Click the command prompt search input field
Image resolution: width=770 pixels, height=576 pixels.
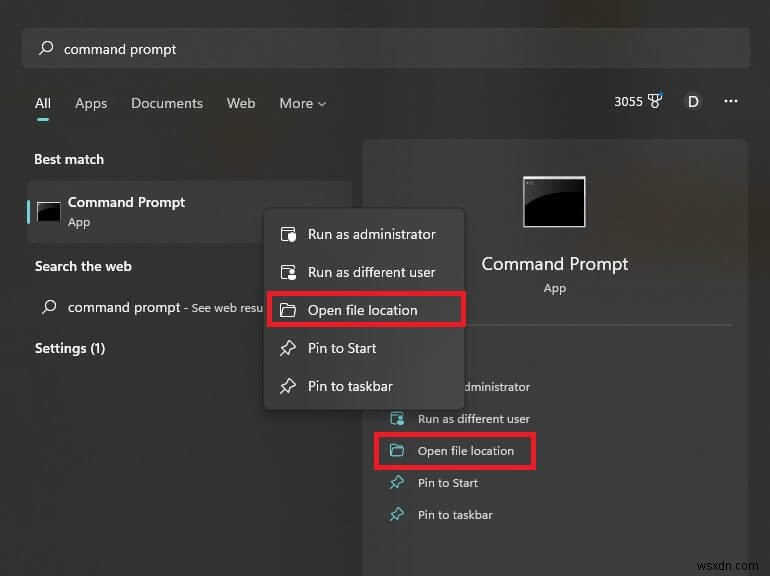pyautogui.click(x=385, y=48)
